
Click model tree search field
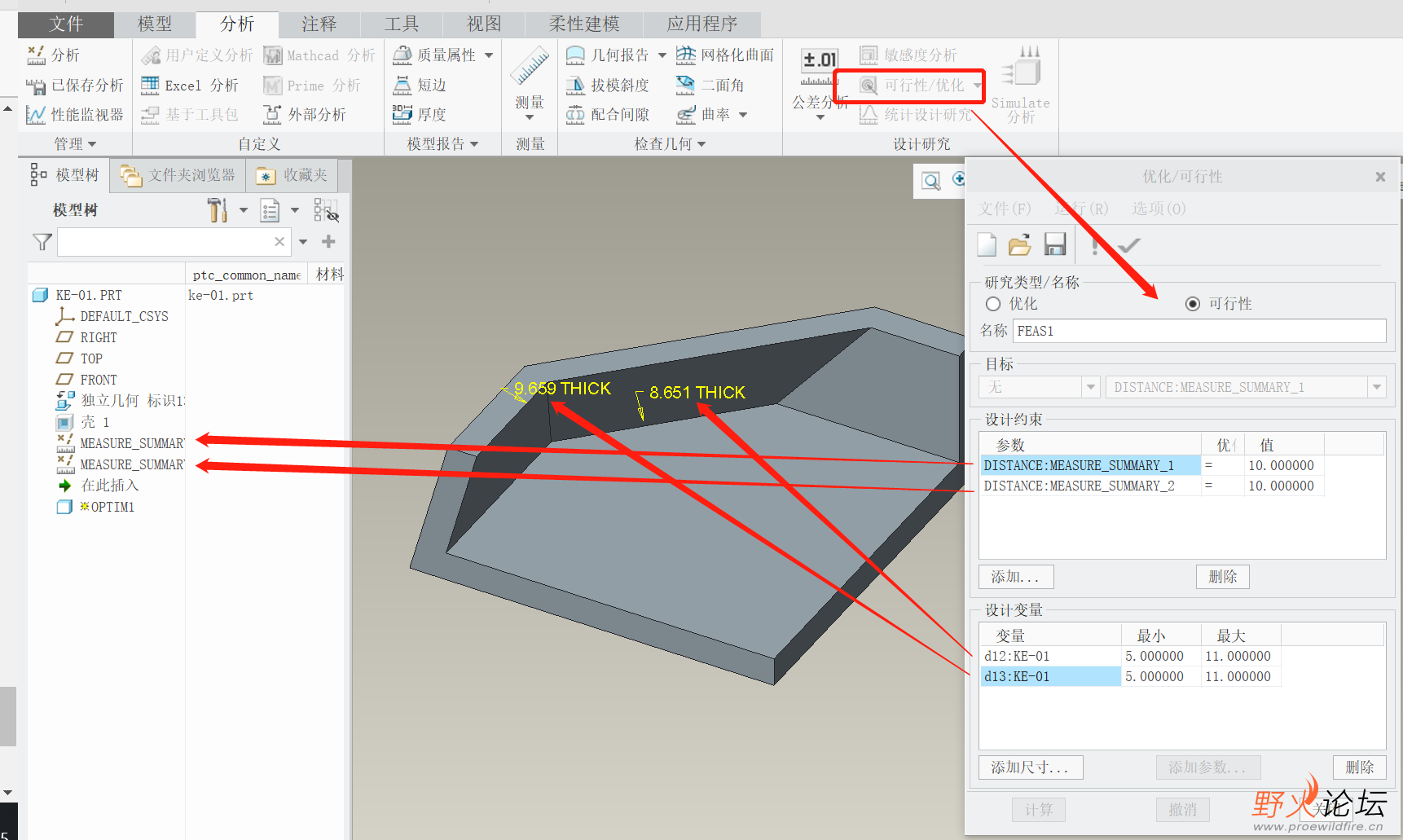click(174, 242)
